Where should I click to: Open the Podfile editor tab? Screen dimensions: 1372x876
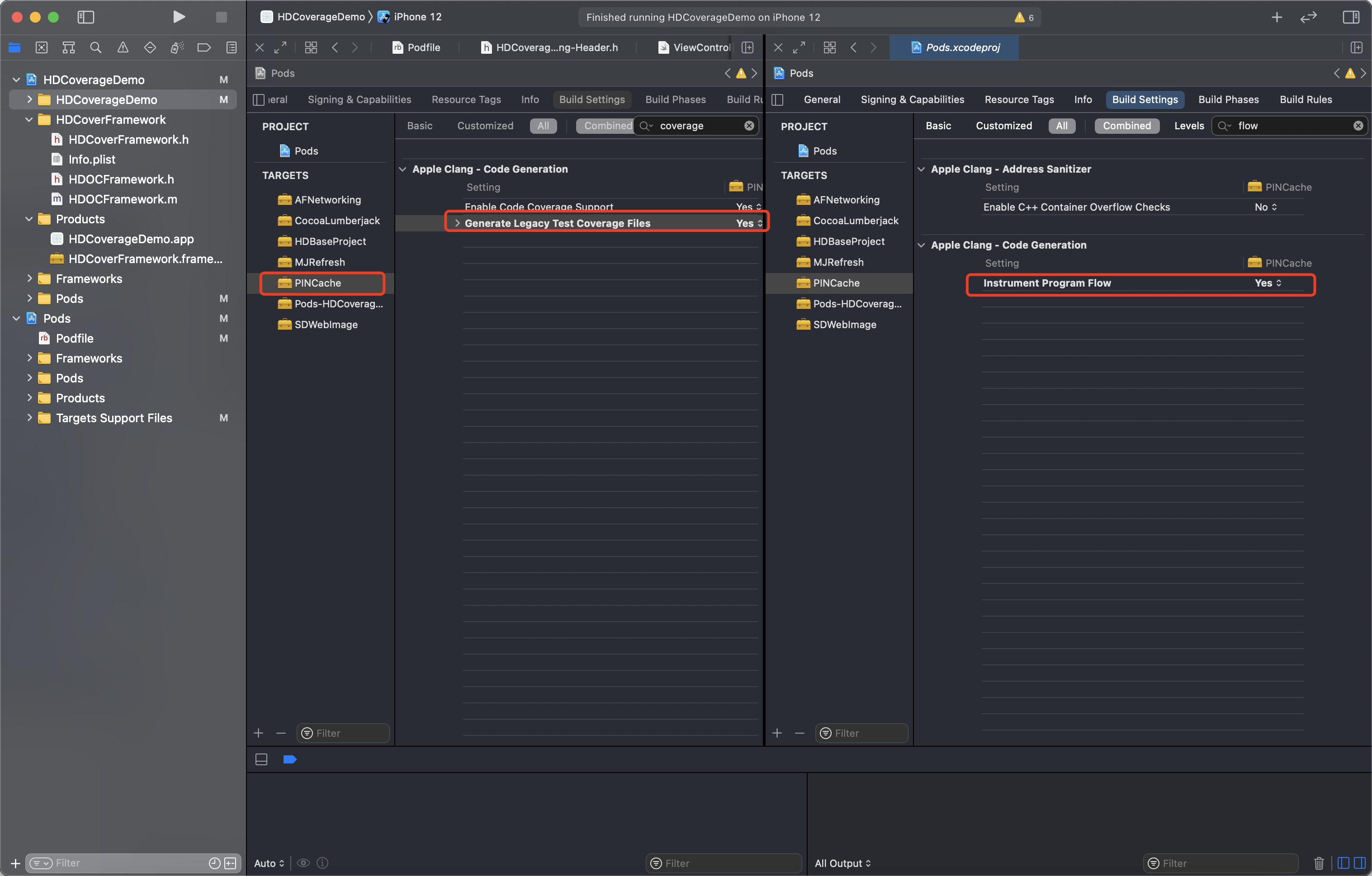click(416, 48)
